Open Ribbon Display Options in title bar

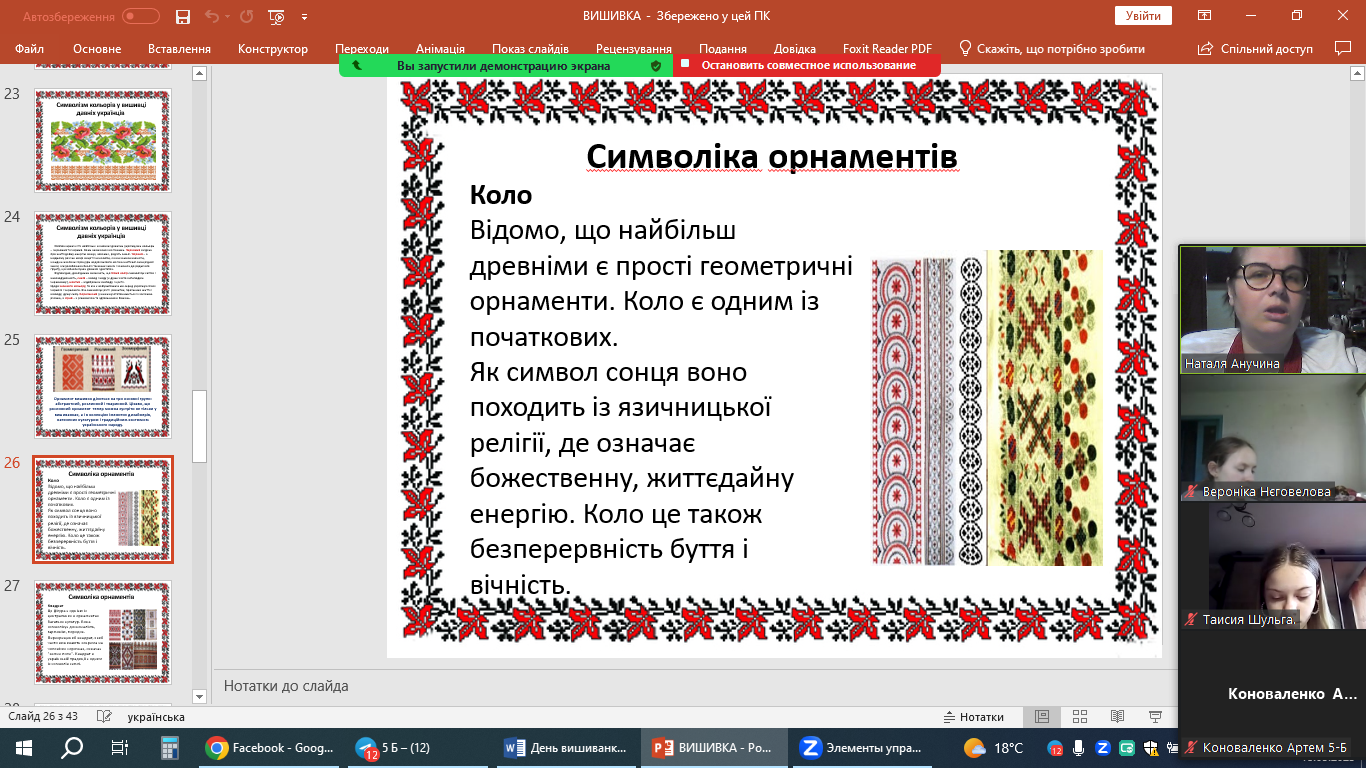1203,16
